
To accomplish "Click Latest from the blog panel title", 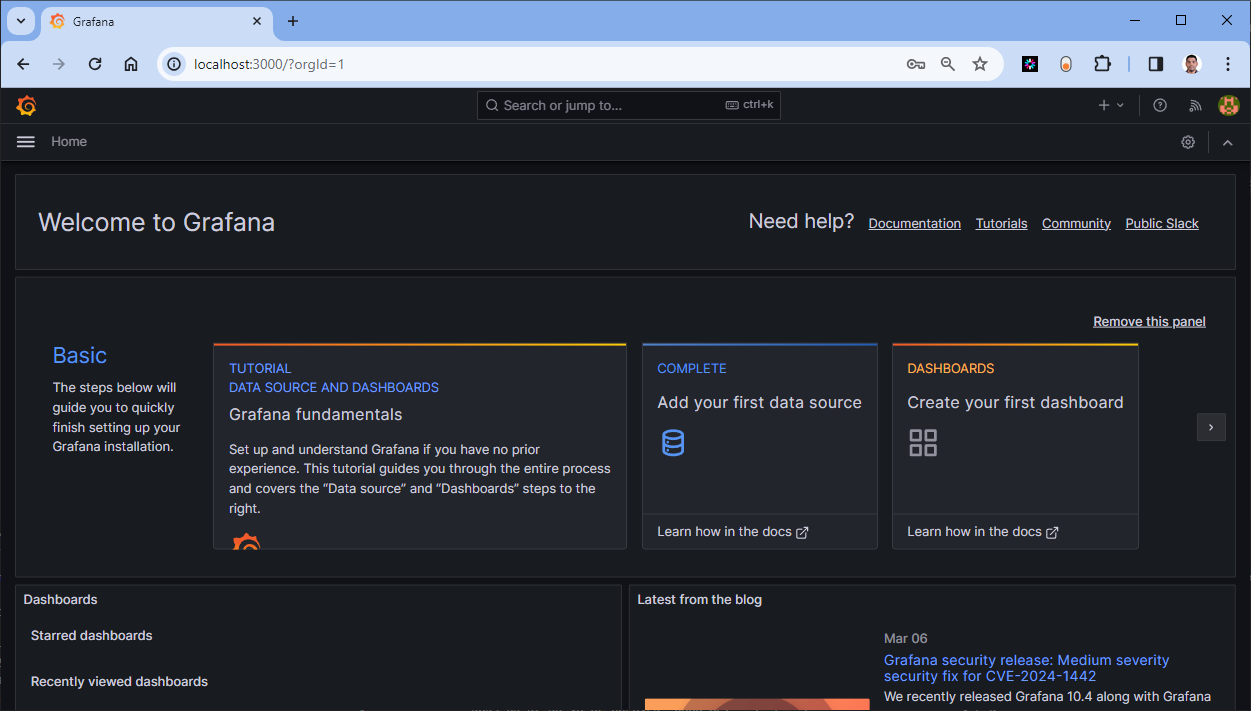I will tap(699, 600).
